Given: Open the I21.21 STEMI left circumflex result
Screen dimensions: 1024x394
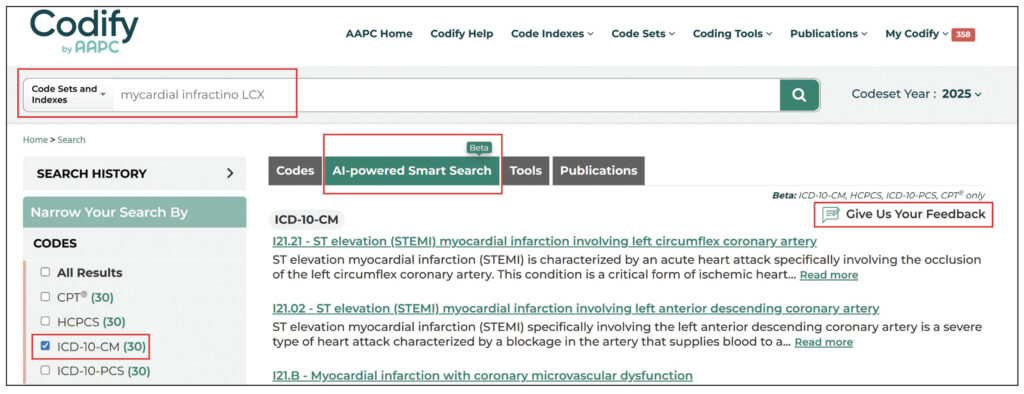Looking at the screenshot, I should [545, 242].
